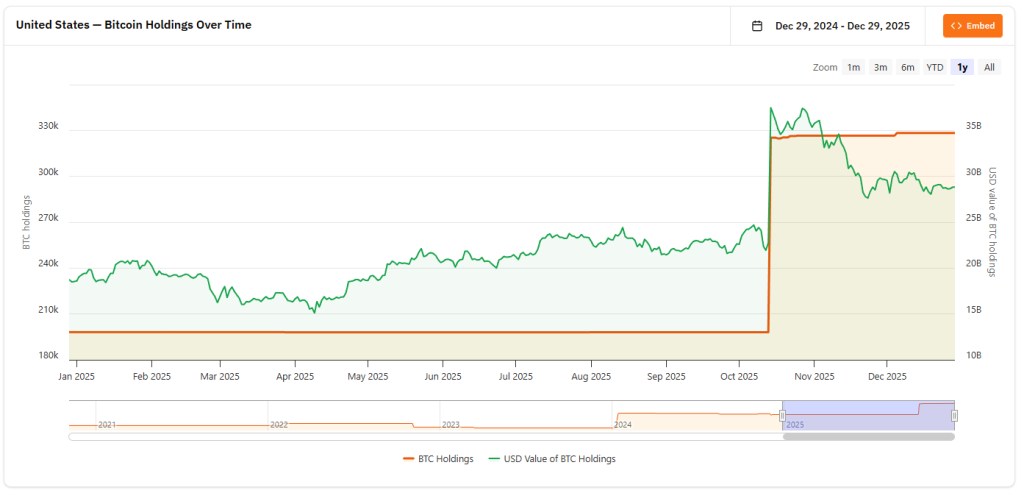The width and height of the screenshot is (1024, 493).
Task: Set zoom to 1m
Action: click(x=853, y=67)
